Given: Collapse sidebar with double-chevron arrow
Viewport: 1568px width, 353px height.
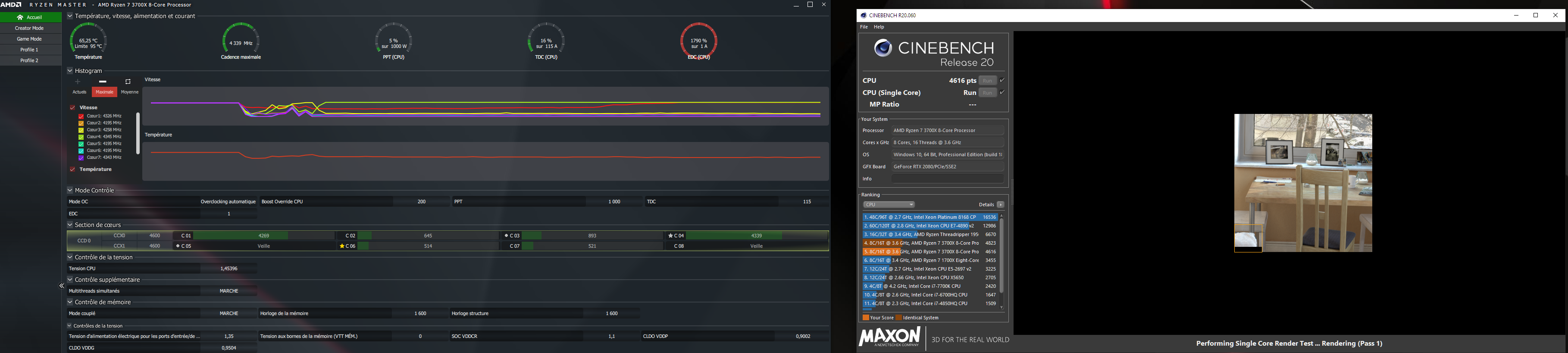Looking at the screenshot, I should [x=62, y=286].
